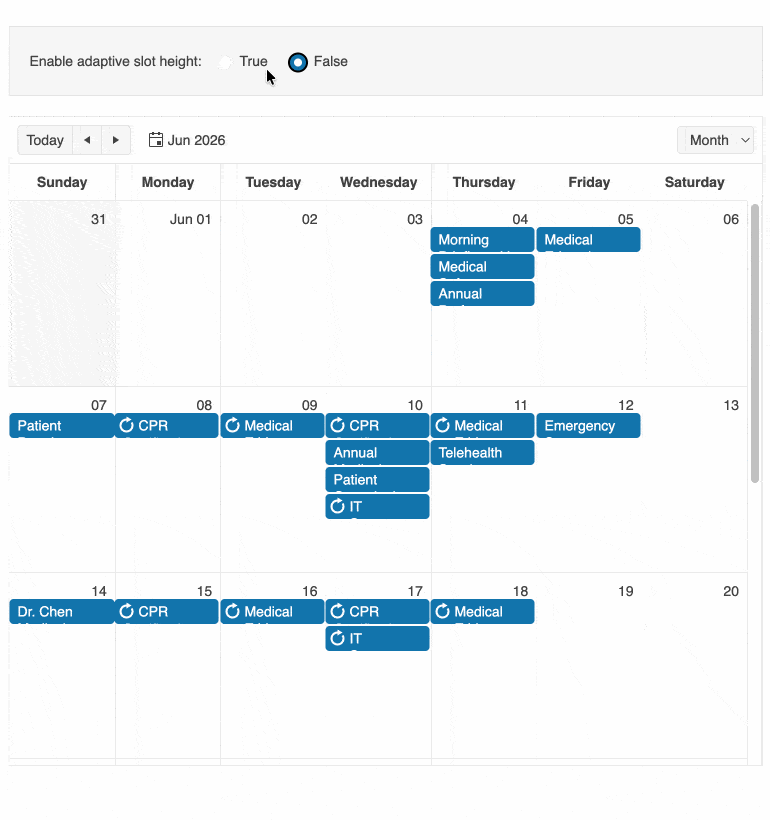This screenshot has height=820, width=770.
Task: Click the calendar icon beside Jun 2026
Action: point(155,139)
